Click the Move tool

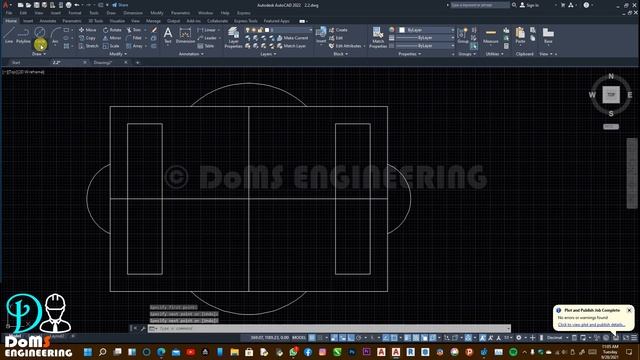(x=88, y=30)
